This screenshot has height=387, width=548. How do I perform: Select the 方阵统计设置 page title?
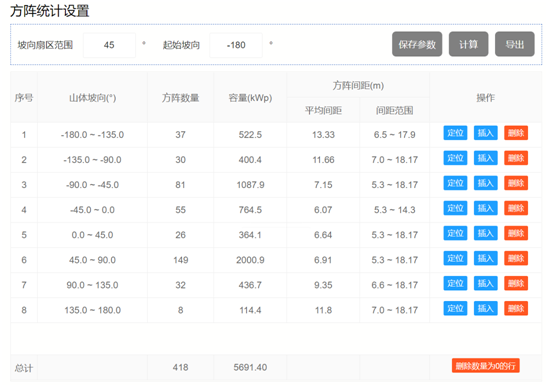coord(50,11)
